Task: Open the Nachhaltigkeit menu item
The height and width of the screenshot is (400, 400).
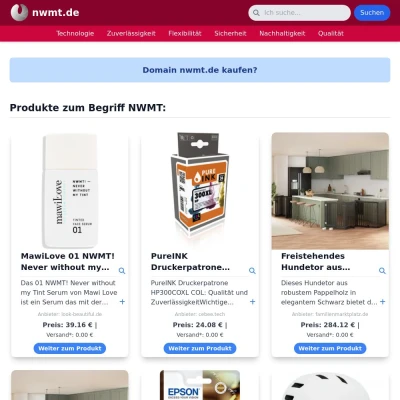Action: 282,33
